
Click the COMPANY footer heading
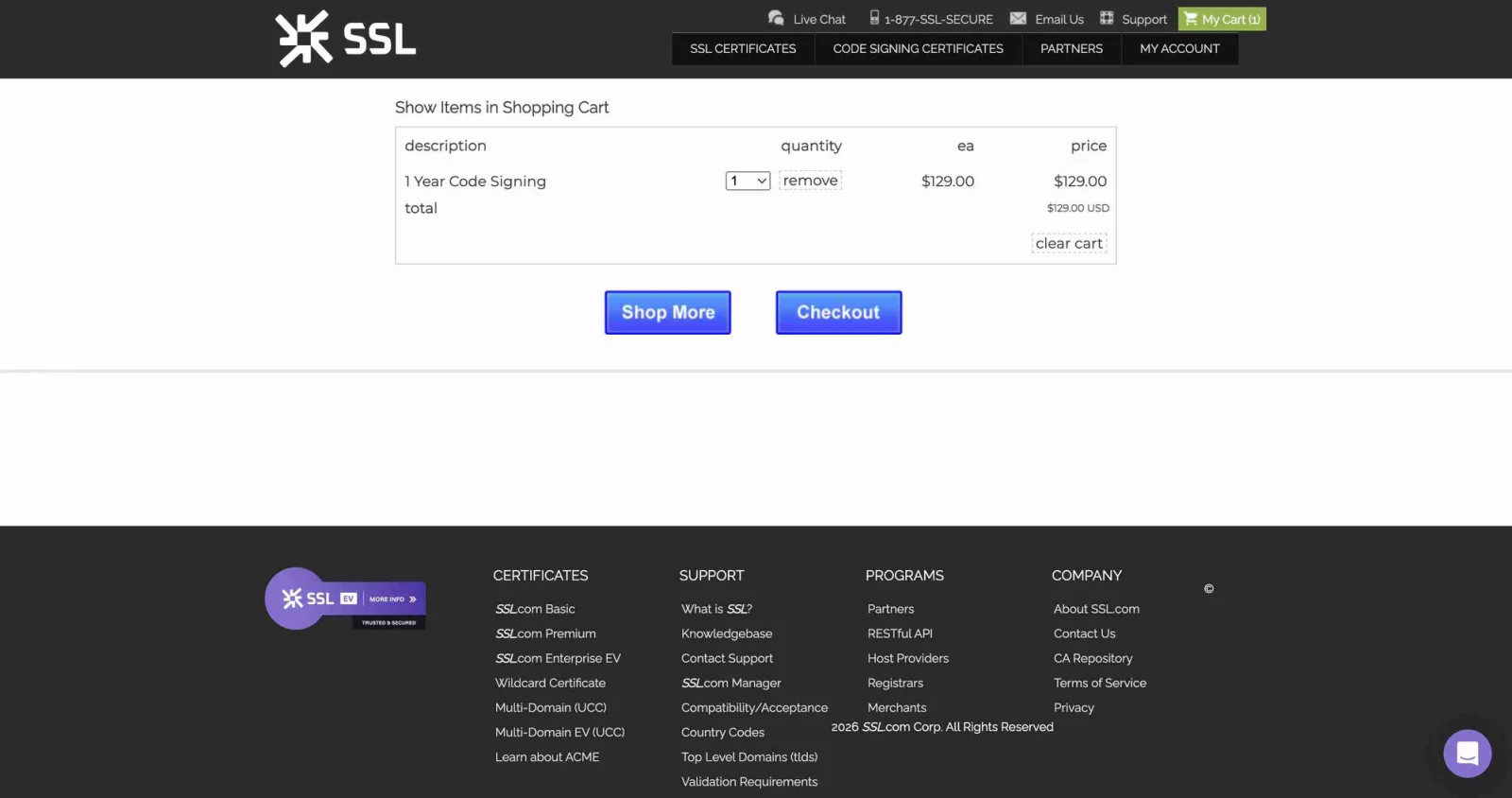coord(1087,576)
